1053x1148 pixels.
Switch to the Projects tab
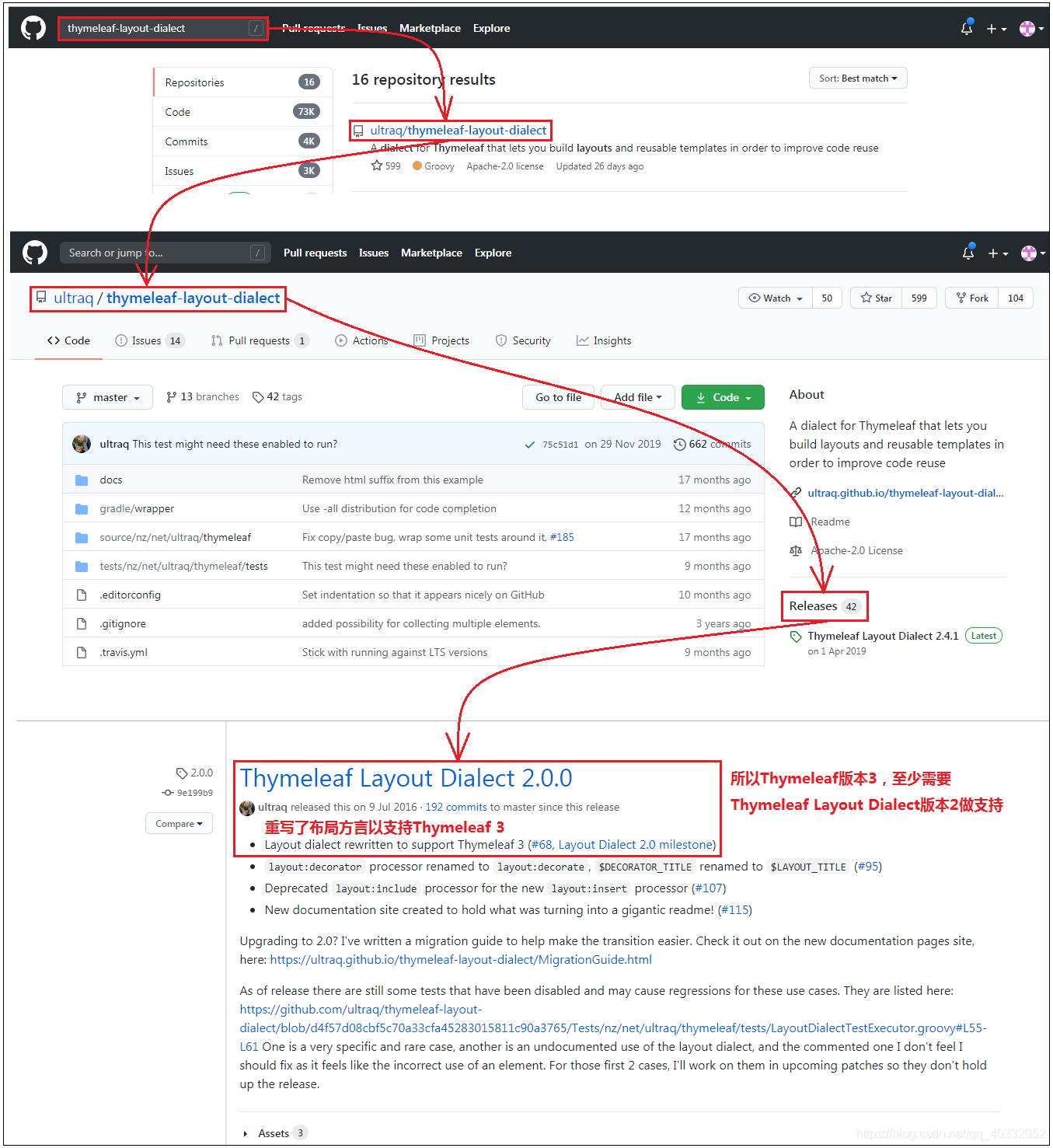click(x=441, y=340)
